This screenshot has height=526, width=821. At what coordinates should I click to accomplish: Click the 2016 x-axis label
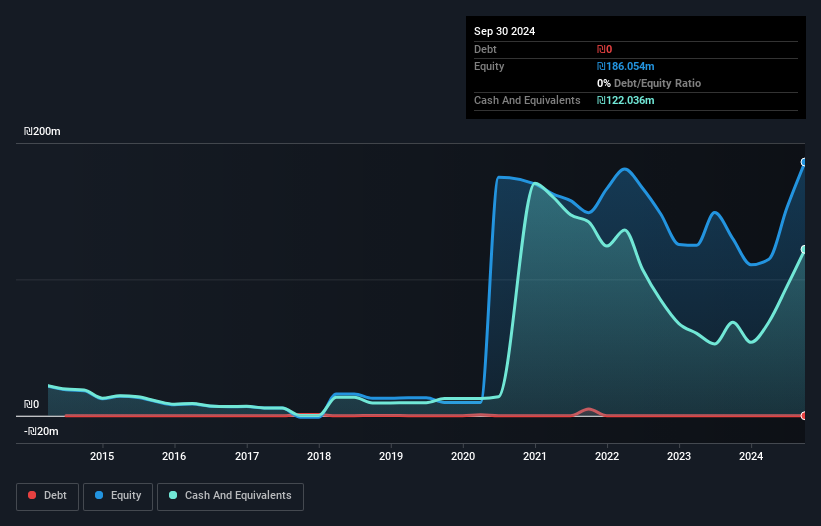[x=174, y=456]
